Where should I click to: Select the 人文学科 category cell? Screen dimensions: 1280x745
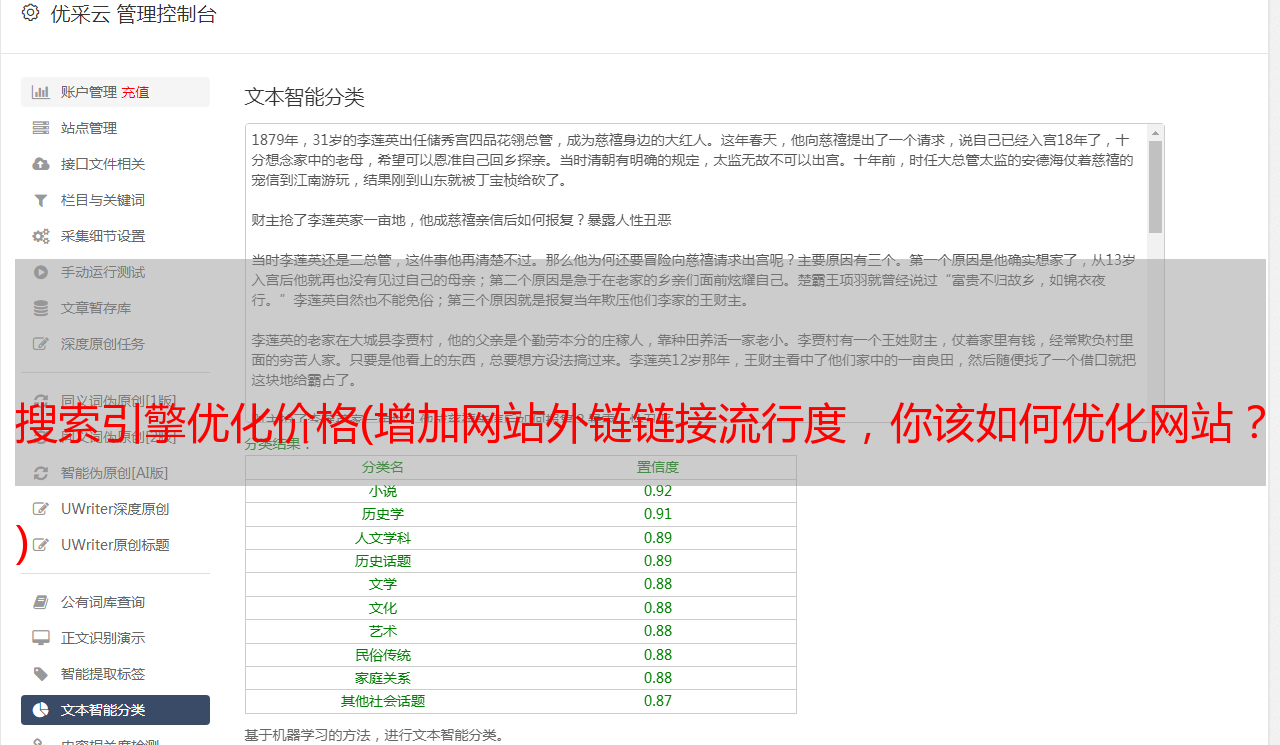click(383, 538)
